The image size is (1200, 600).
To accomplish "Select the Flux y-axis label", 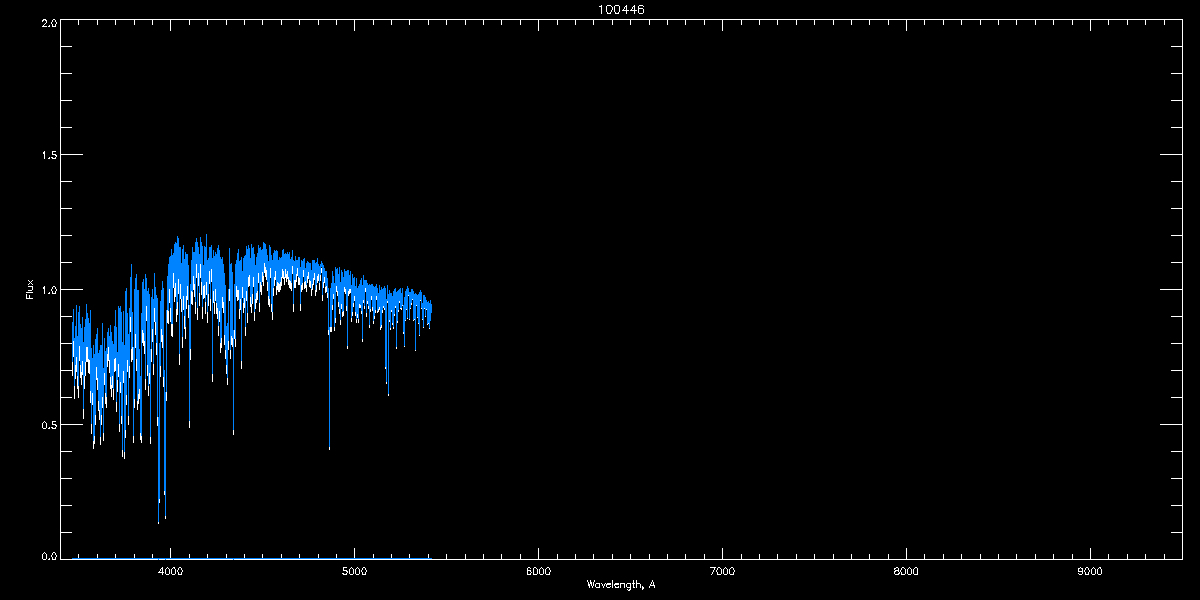I will [x=30, y=290].
